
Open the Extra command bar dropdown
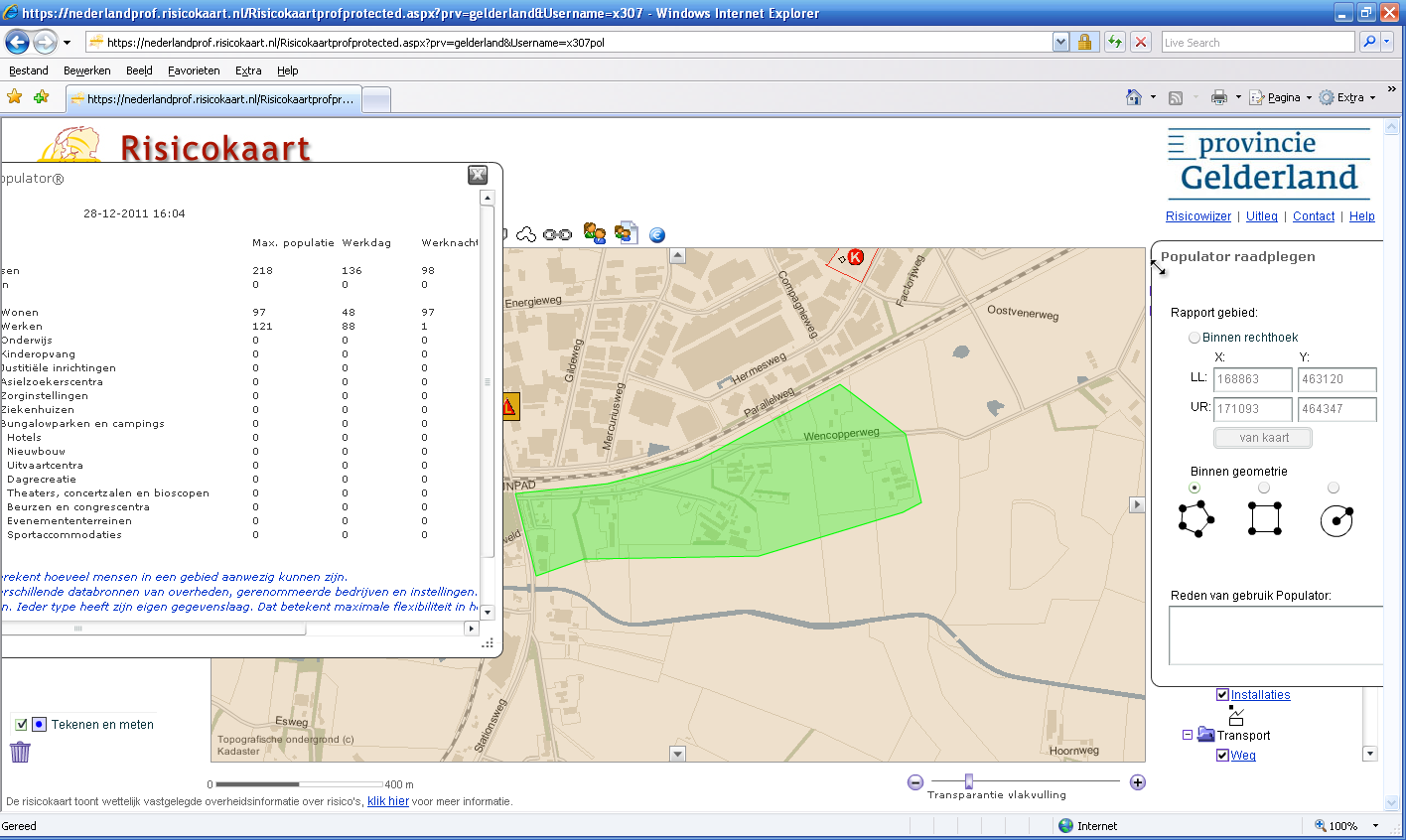(x=1347, y=97)
